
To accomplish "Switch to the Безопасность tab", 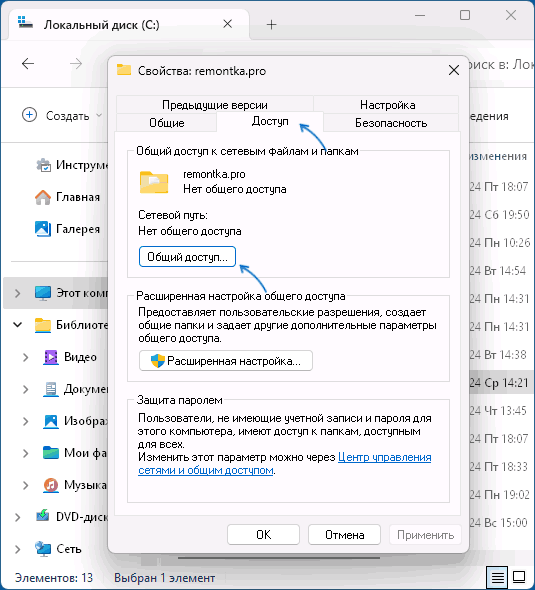I will coord(391,123).
